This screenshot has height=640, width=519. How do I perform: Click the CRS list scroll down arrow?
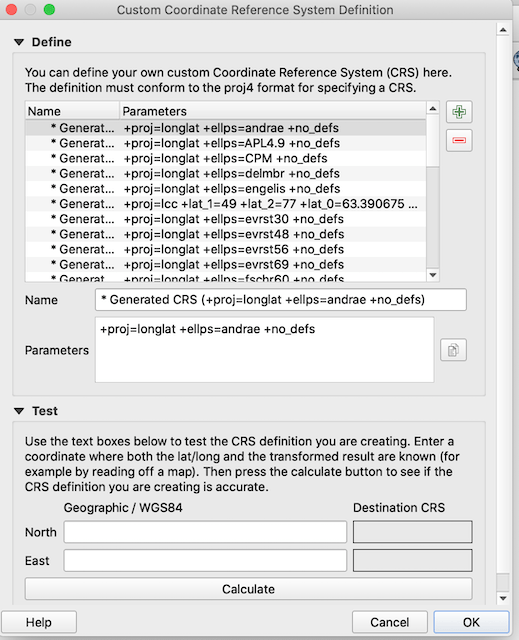pyautogui.click(x=433, y=275)
